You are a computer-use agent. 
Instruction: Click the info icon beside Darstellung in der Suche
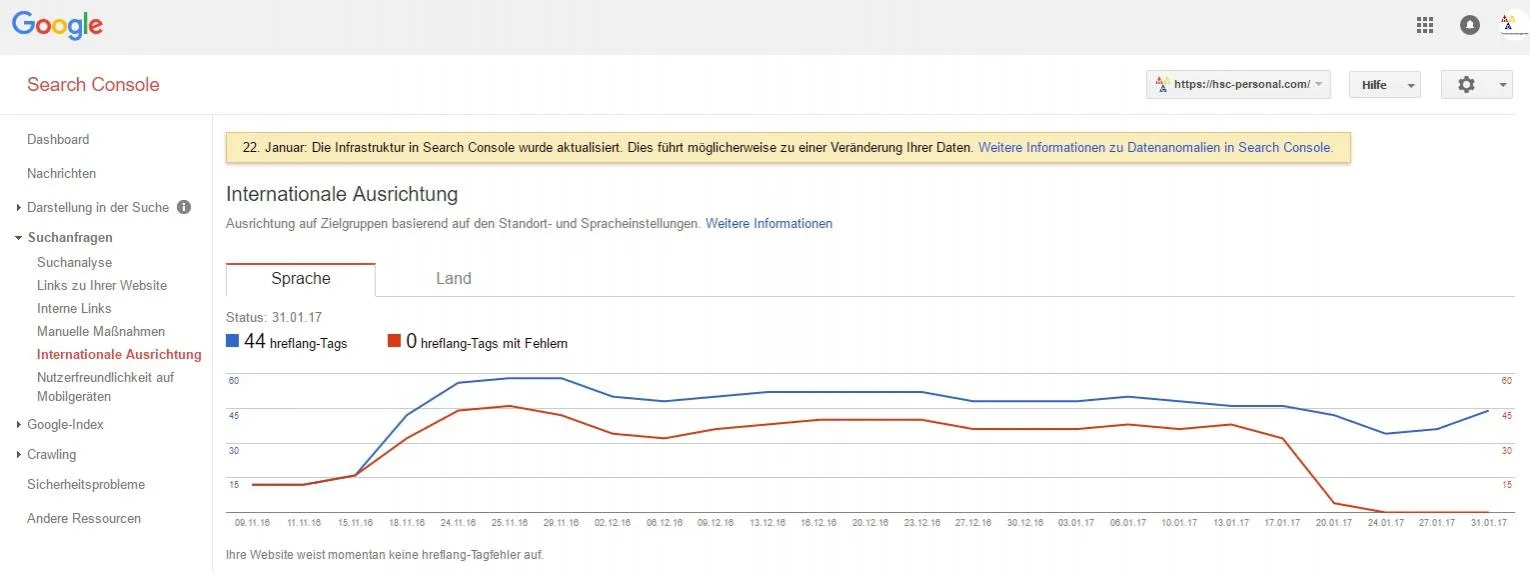pyautogui.click(x=184, y=207)
